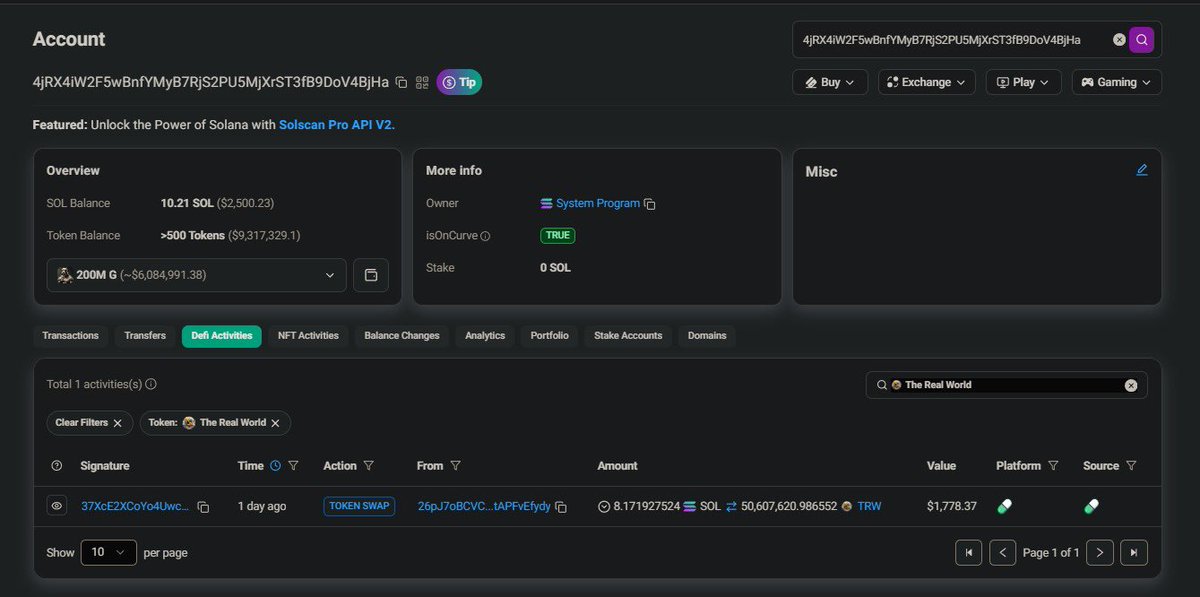Select the Defi Activities tab
The image size is (1200, 597).
point(222,336)
